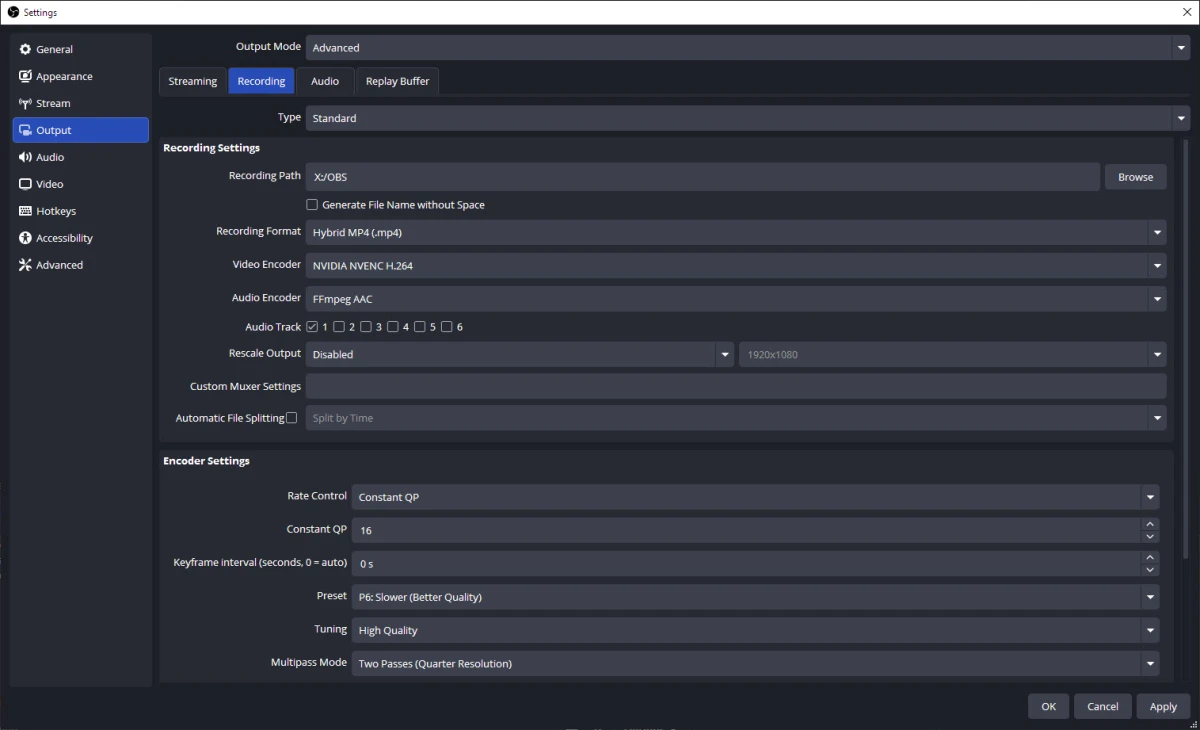The height and width of the screenshot is (730, 1200).
Task: Open the Video Encoder dropdown
Action: [x=736, y=266]
